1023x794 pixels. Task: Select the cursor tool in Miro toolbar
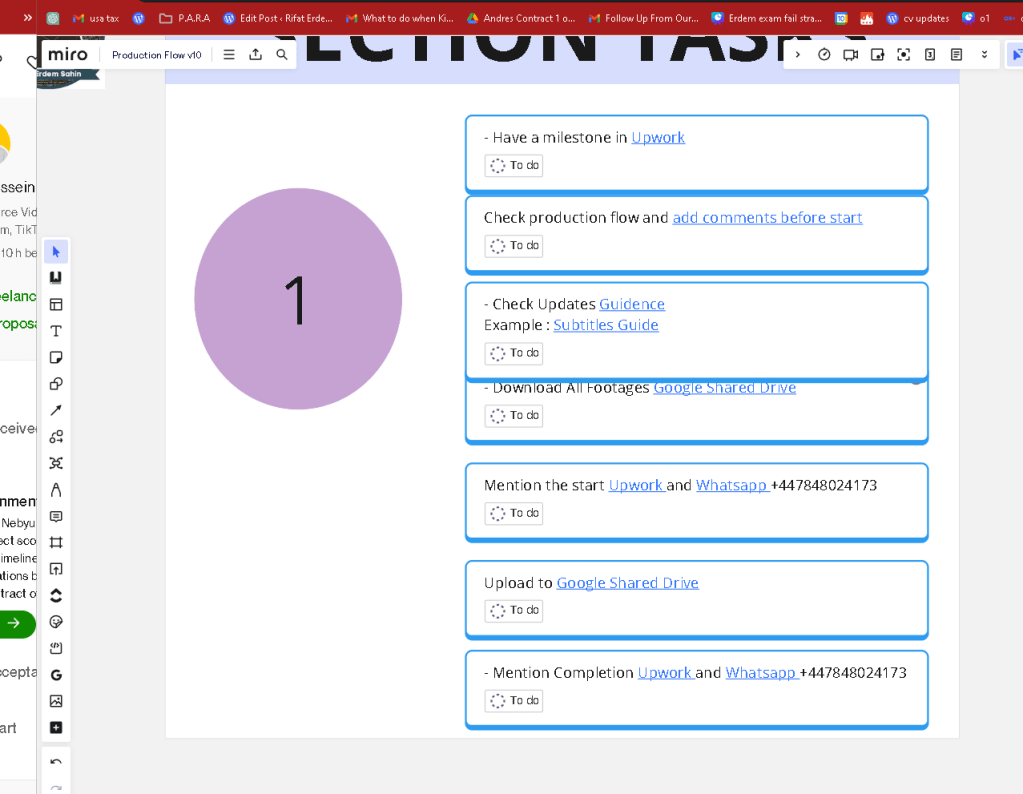tap(56, 252)
